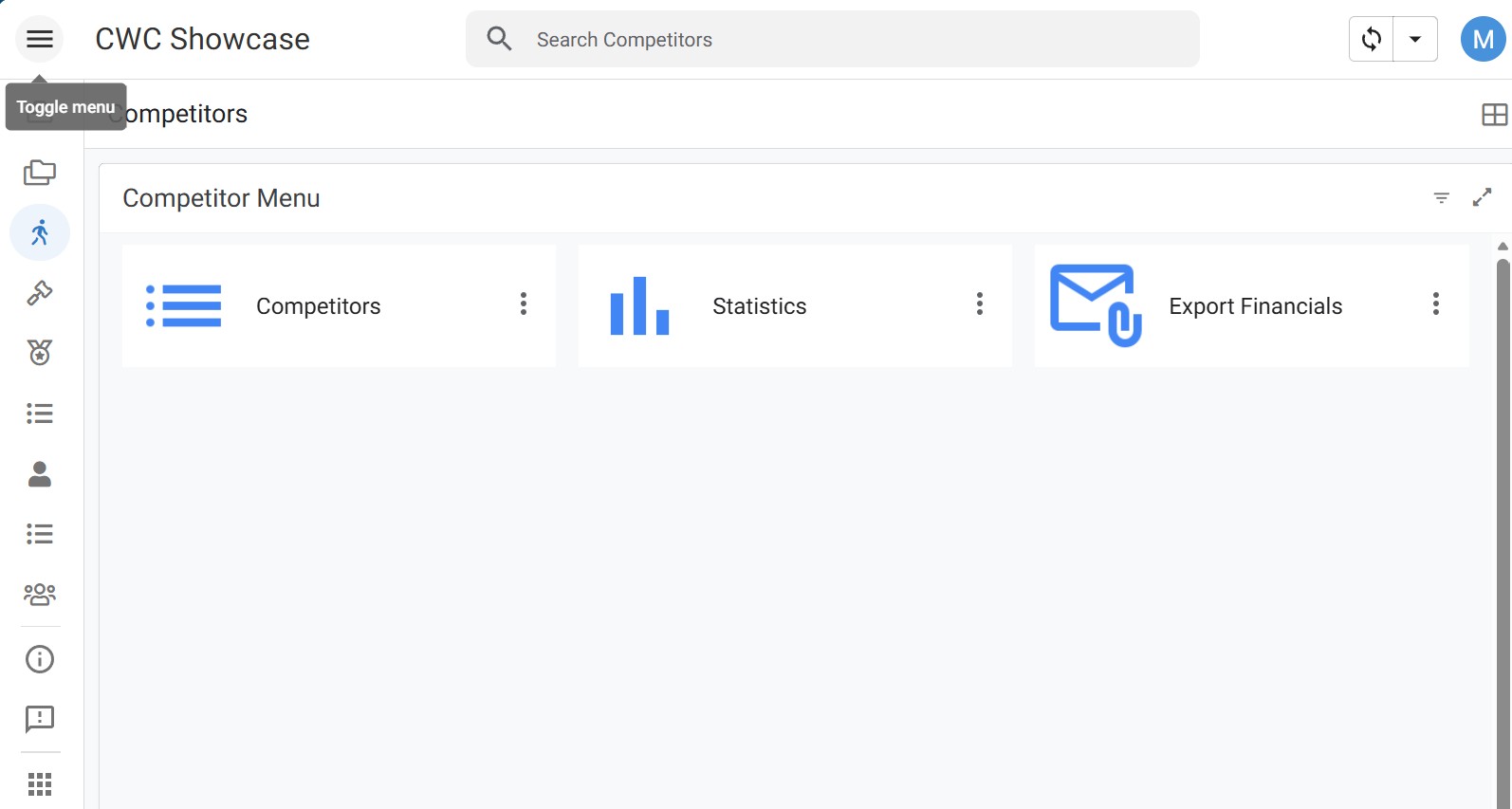Open the folders icon in sidebar
The image size is (1512, 809).
tap(39, 173)
